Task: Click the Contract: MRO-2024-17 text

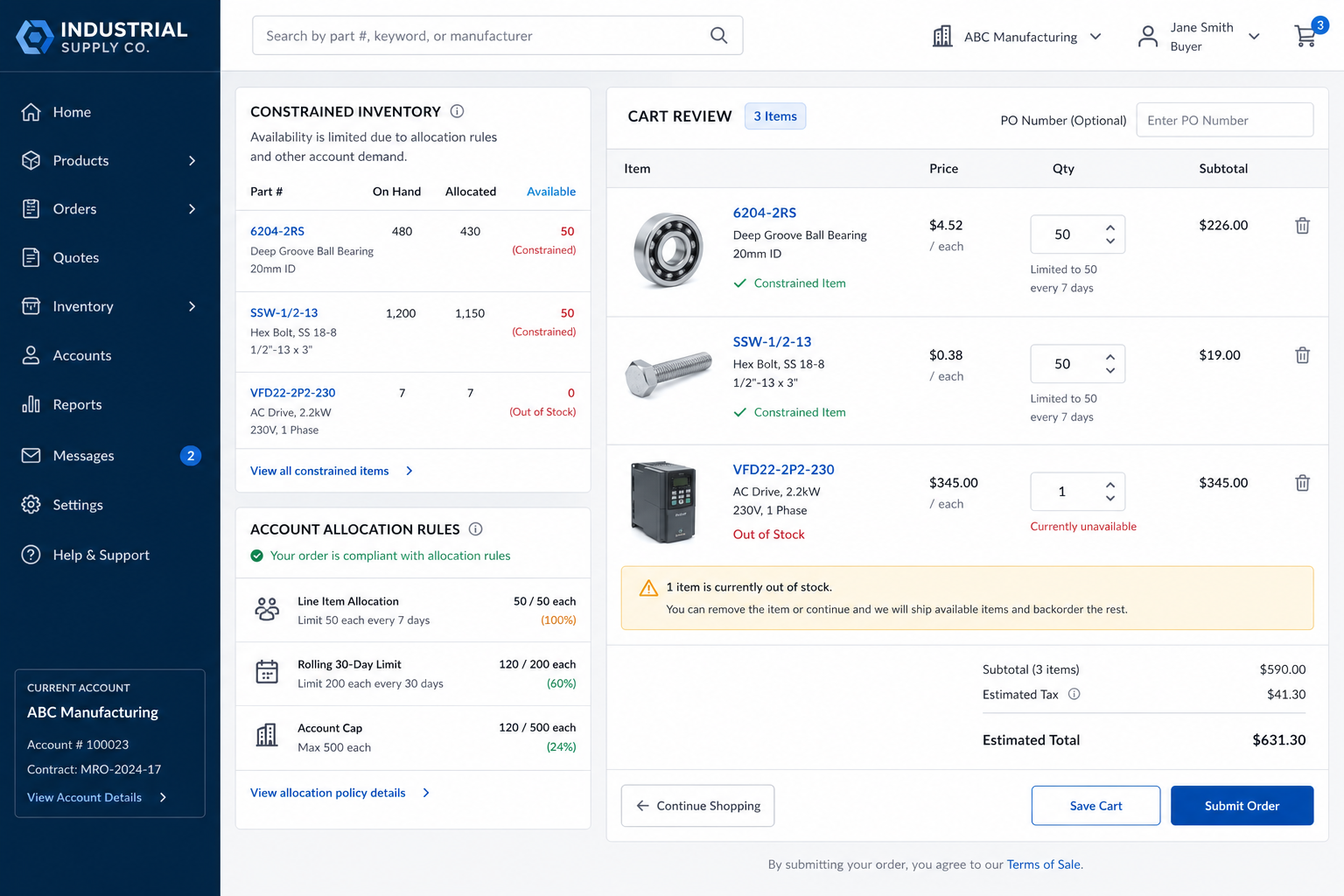Action: [94, 770]
